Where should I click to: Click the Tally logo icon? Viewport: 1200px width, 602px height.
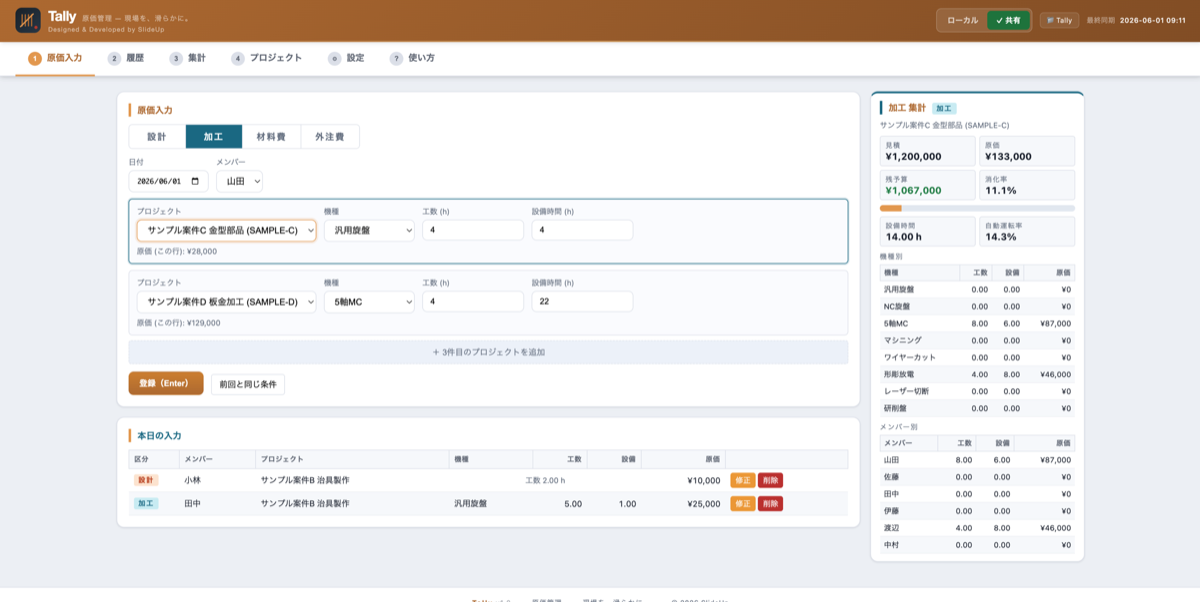[28, 20]
